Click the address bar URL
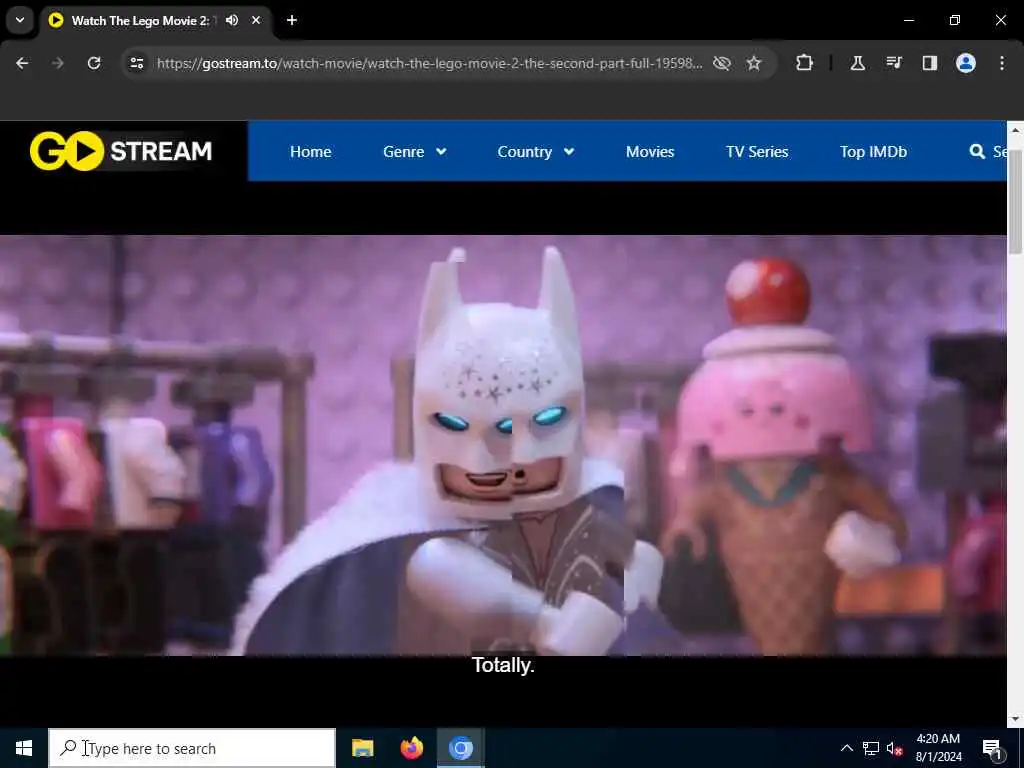The width and height of the screenshot is (1024, 768). tap(429, 63)
